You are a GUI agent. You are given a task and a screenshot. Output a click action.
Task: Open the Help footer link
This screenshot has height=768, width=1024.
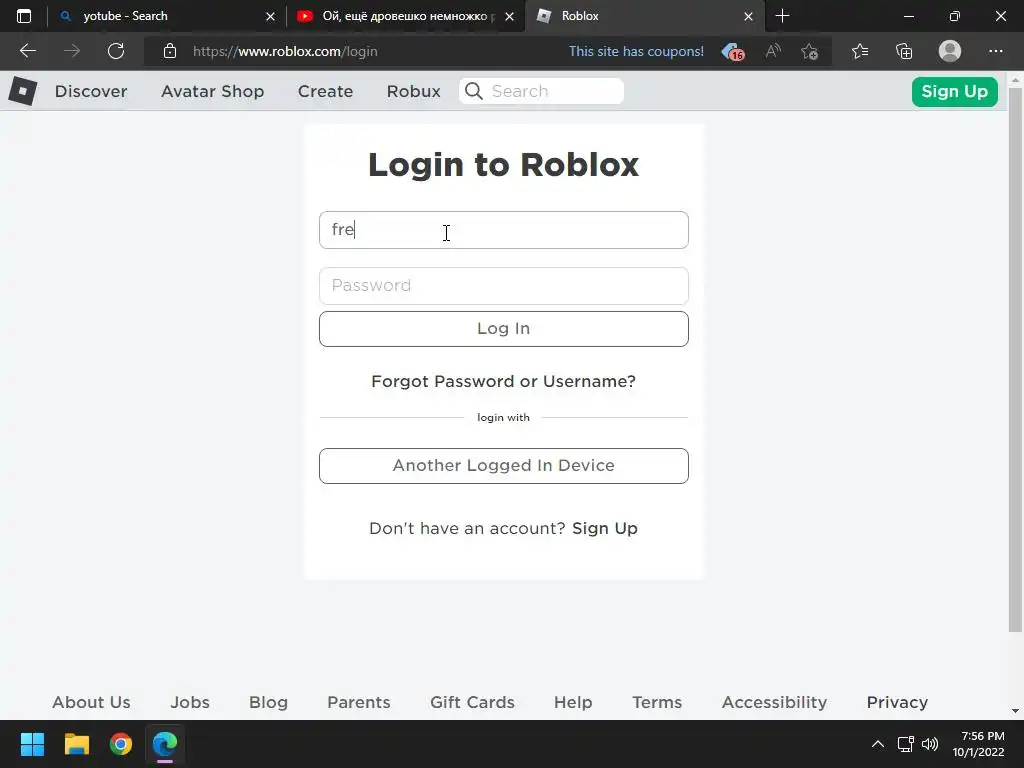(x=573, y=702)
